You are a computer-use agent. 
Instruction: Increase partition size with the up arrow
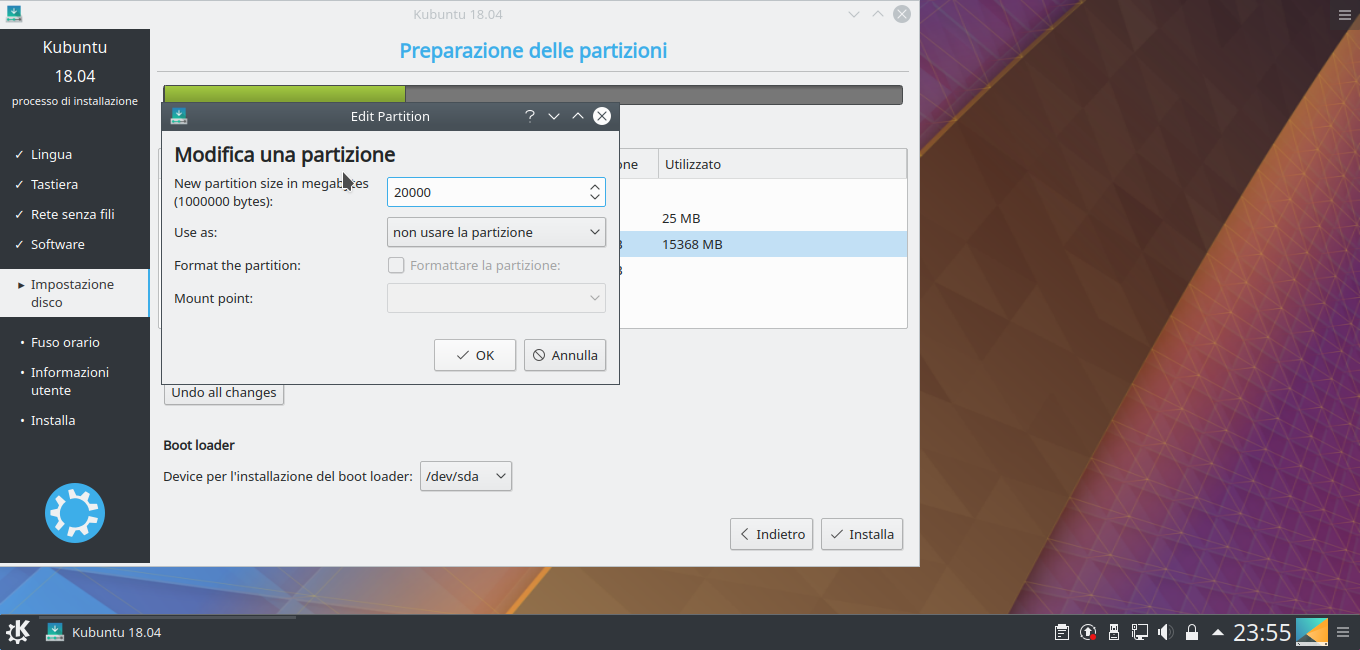[595, 186]
